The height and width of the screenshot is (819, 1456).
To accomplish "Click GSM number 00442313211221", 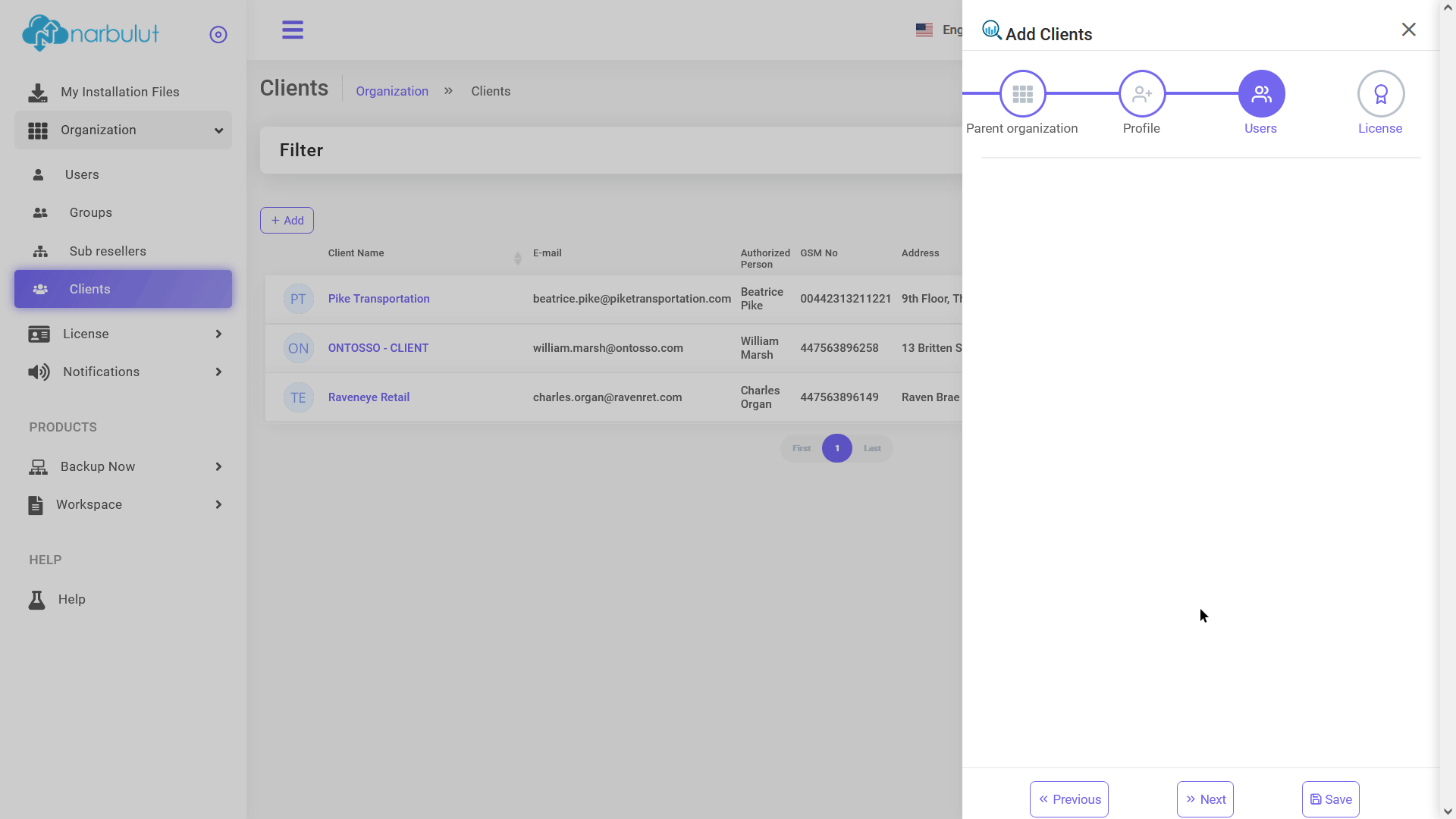I will [x=846, y=299].
